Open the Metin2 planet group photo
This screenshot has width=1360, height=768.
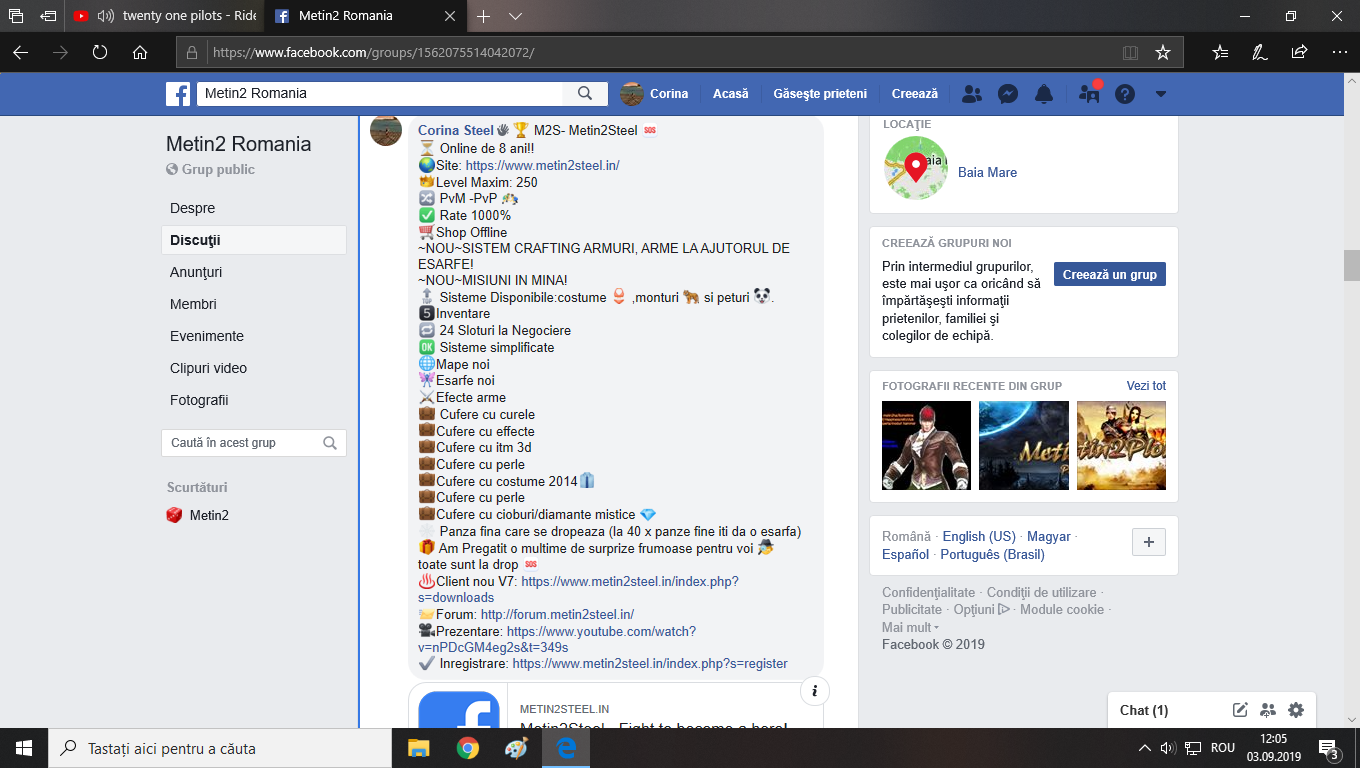[1024, 445]
